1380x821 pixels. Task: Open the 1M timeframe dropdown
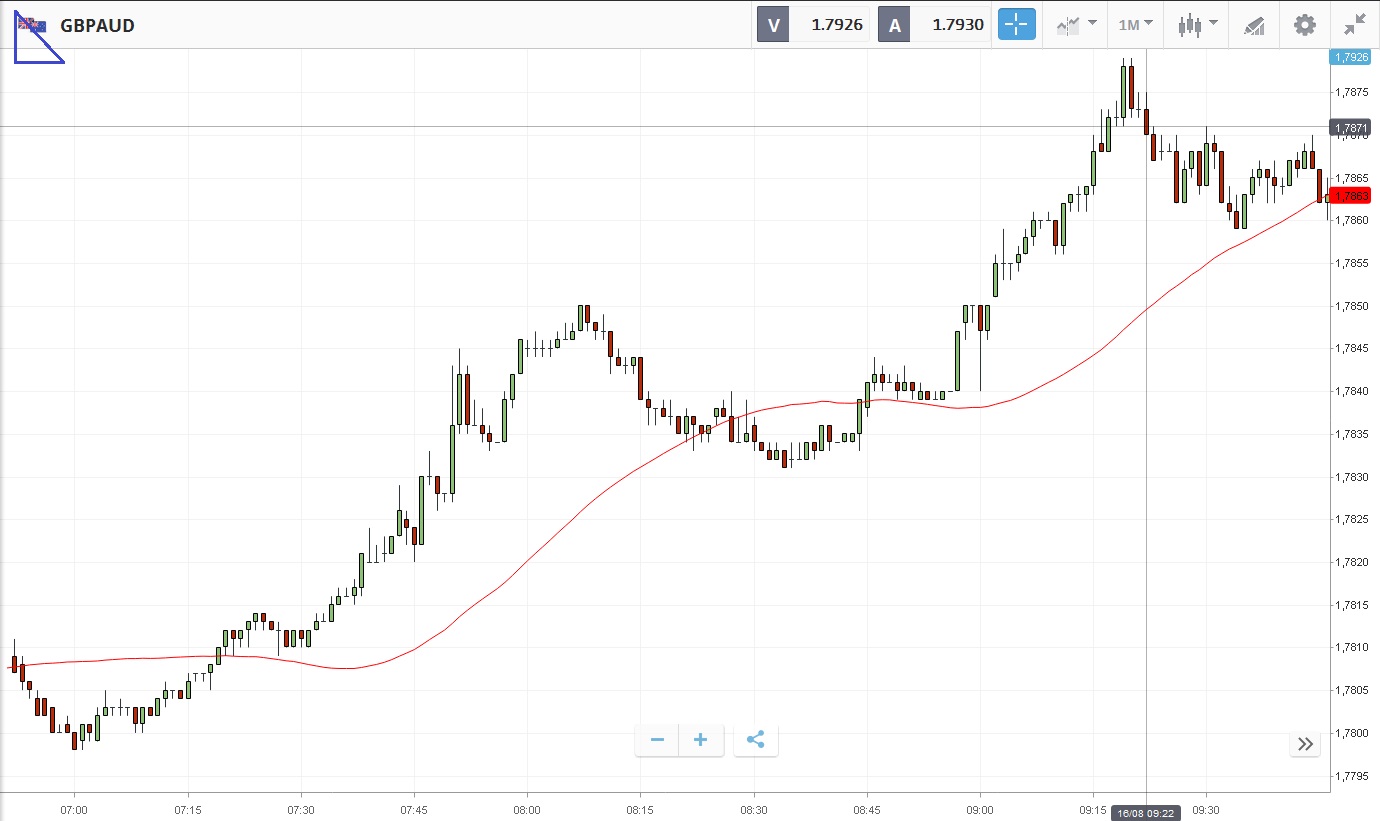[1135, 24]
